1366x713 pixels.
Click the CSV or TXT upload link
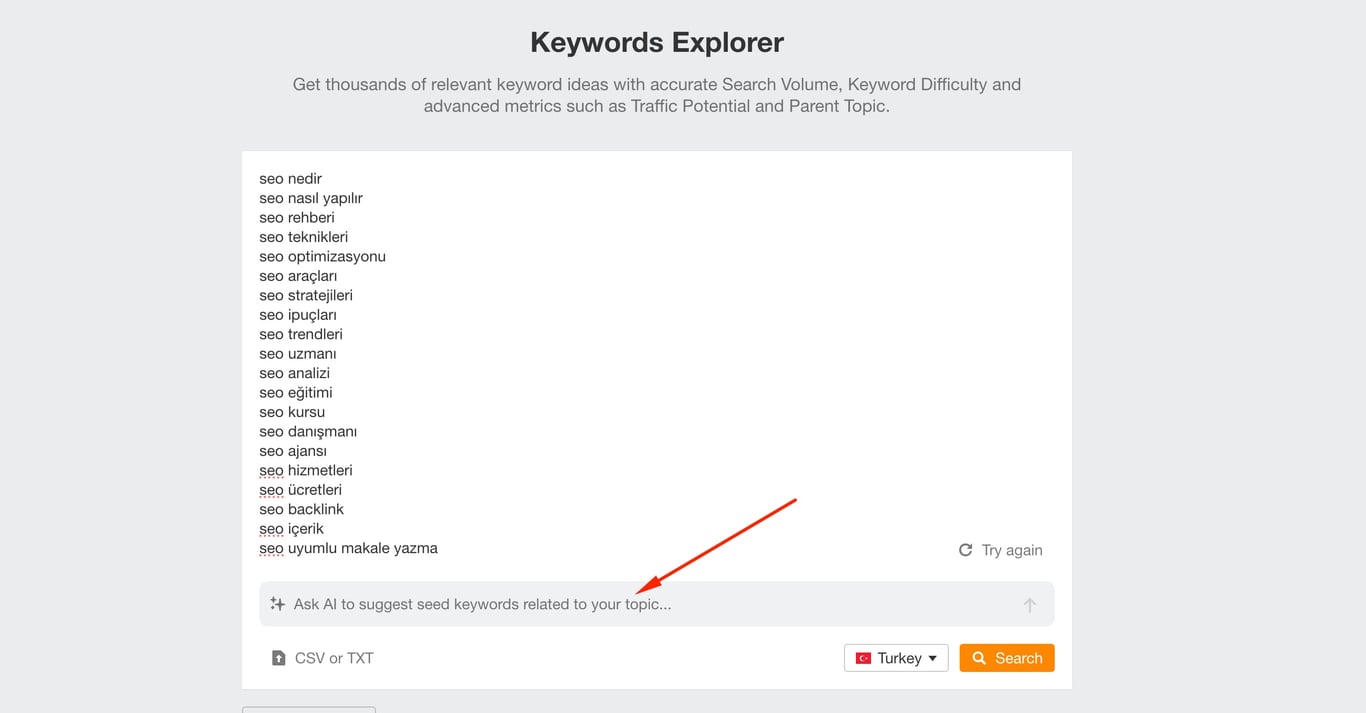point(334,658)
